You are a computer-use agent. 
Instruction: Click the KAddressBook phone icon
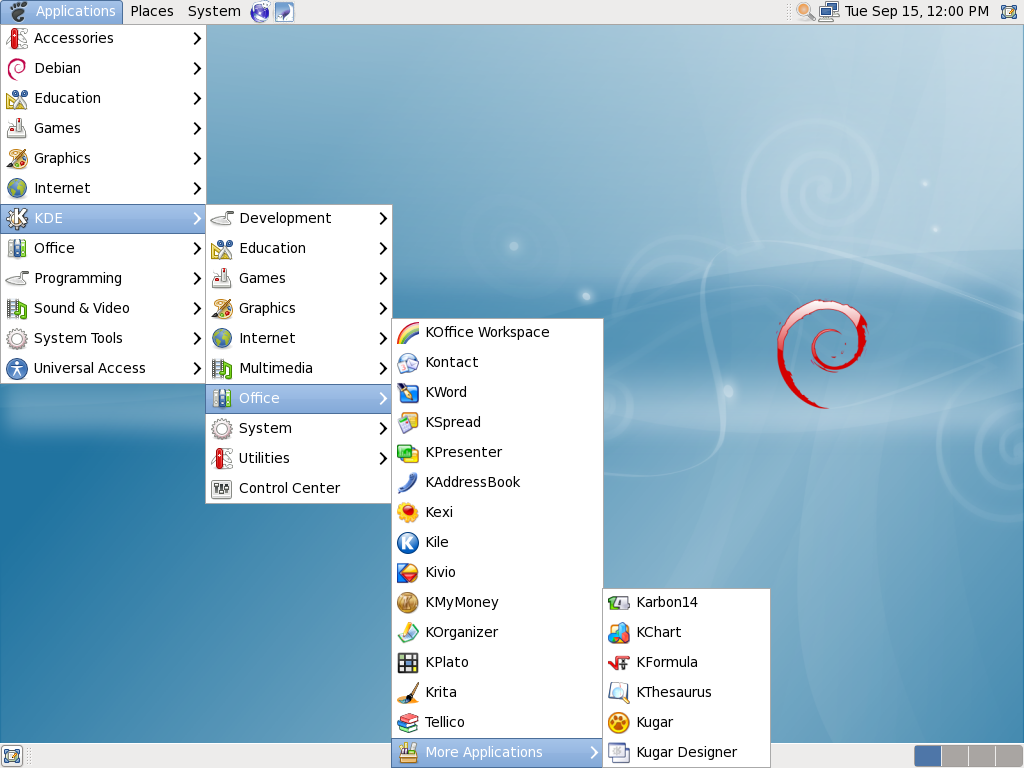tap(408, 483)
